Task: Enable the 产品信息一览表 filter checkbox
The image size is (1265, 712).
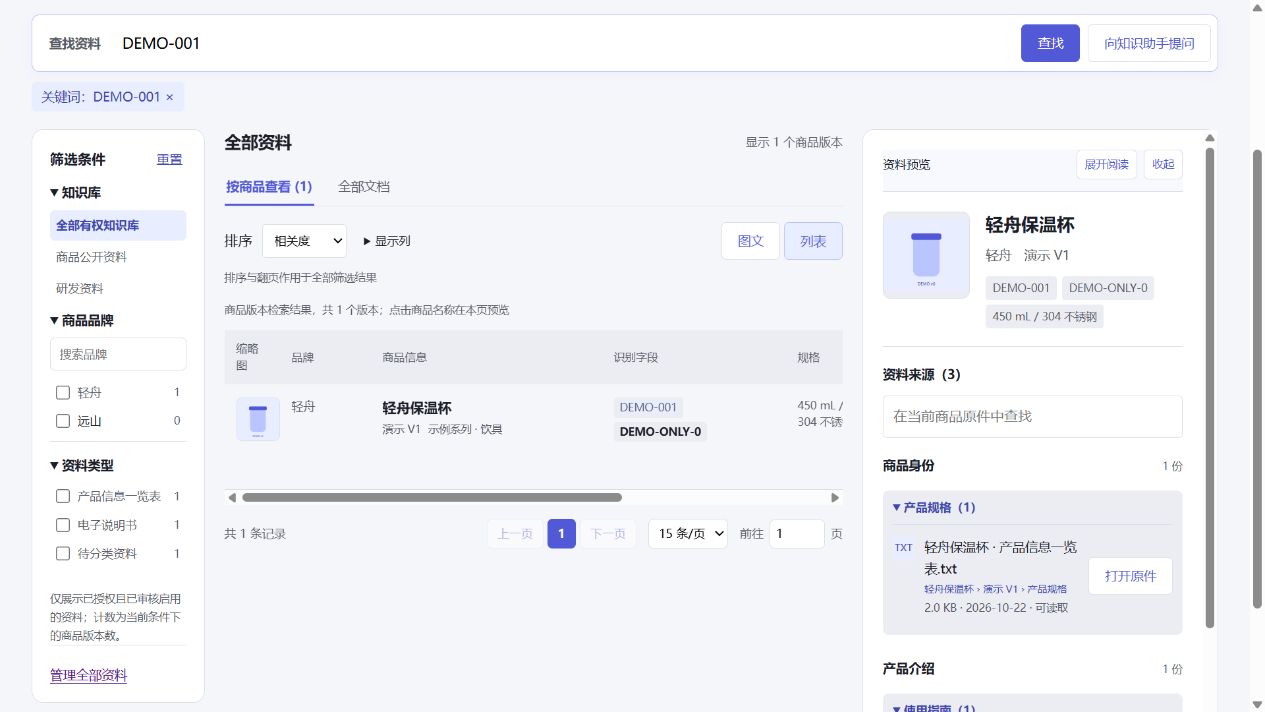Action: click(x=63, y=496)
